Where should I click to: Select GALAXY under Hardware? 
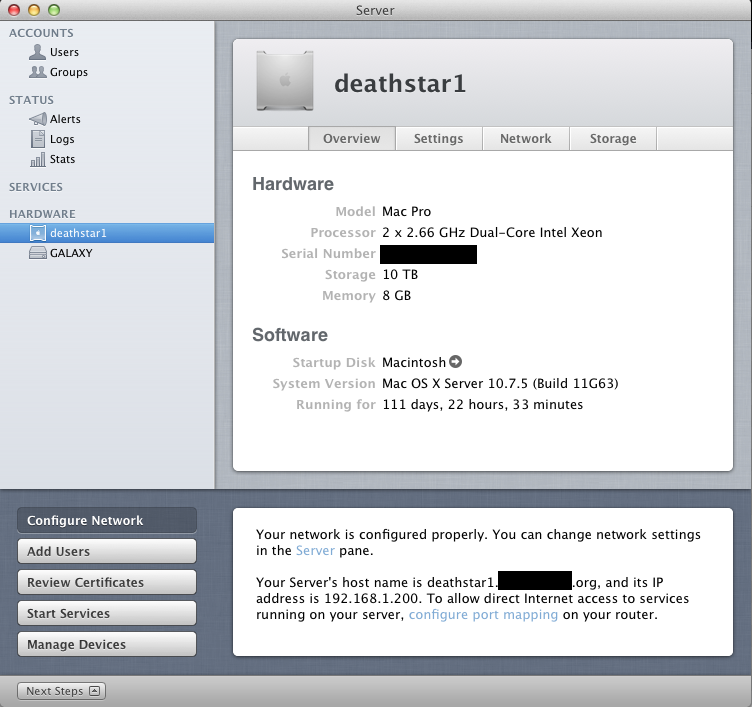click(107, 253)
